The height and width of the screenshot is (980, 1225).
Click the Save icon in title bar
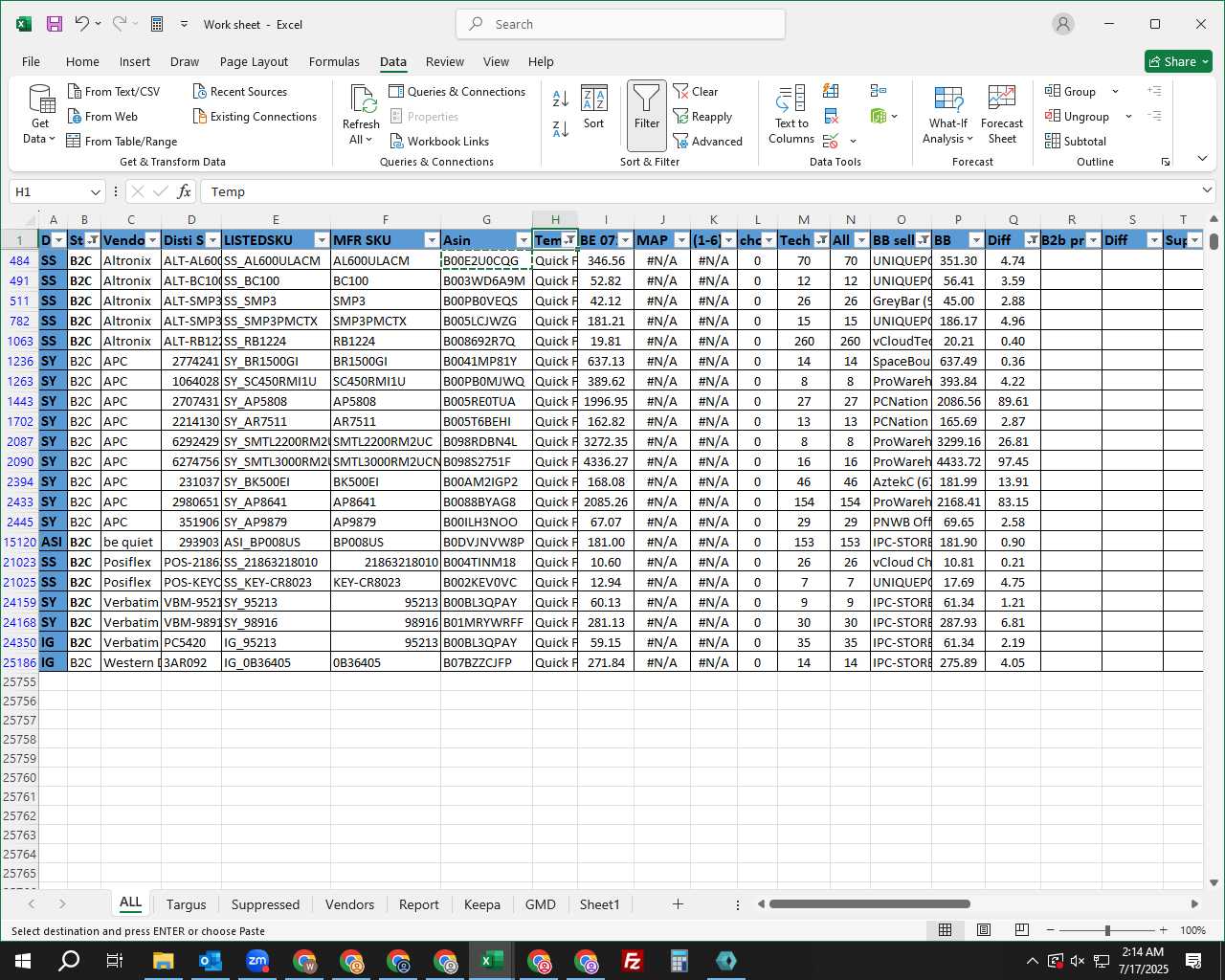54,24
